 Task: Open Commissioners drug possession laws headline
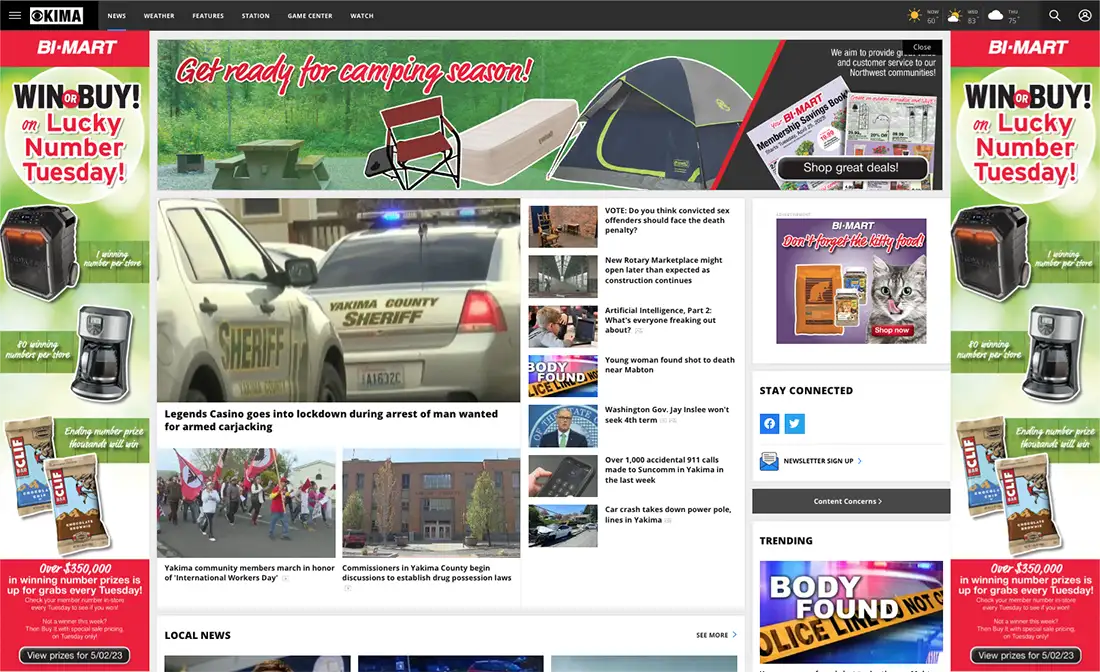tap(427, 572)
